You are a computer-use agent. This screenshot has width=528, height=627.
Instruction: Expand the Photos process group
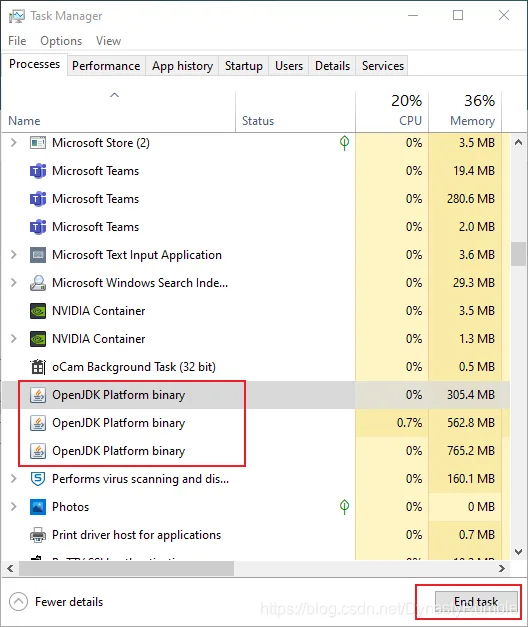(14, 507)
